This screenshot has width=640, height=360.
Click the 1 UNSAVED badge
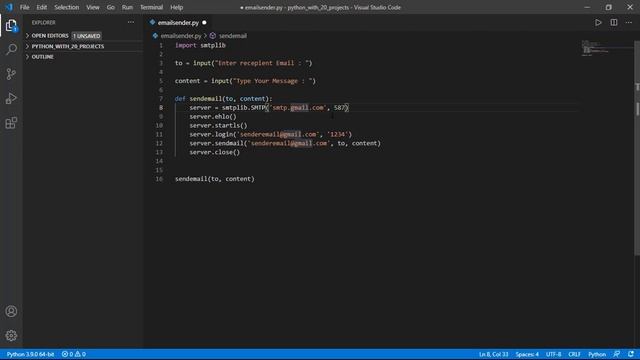[87, 36]
